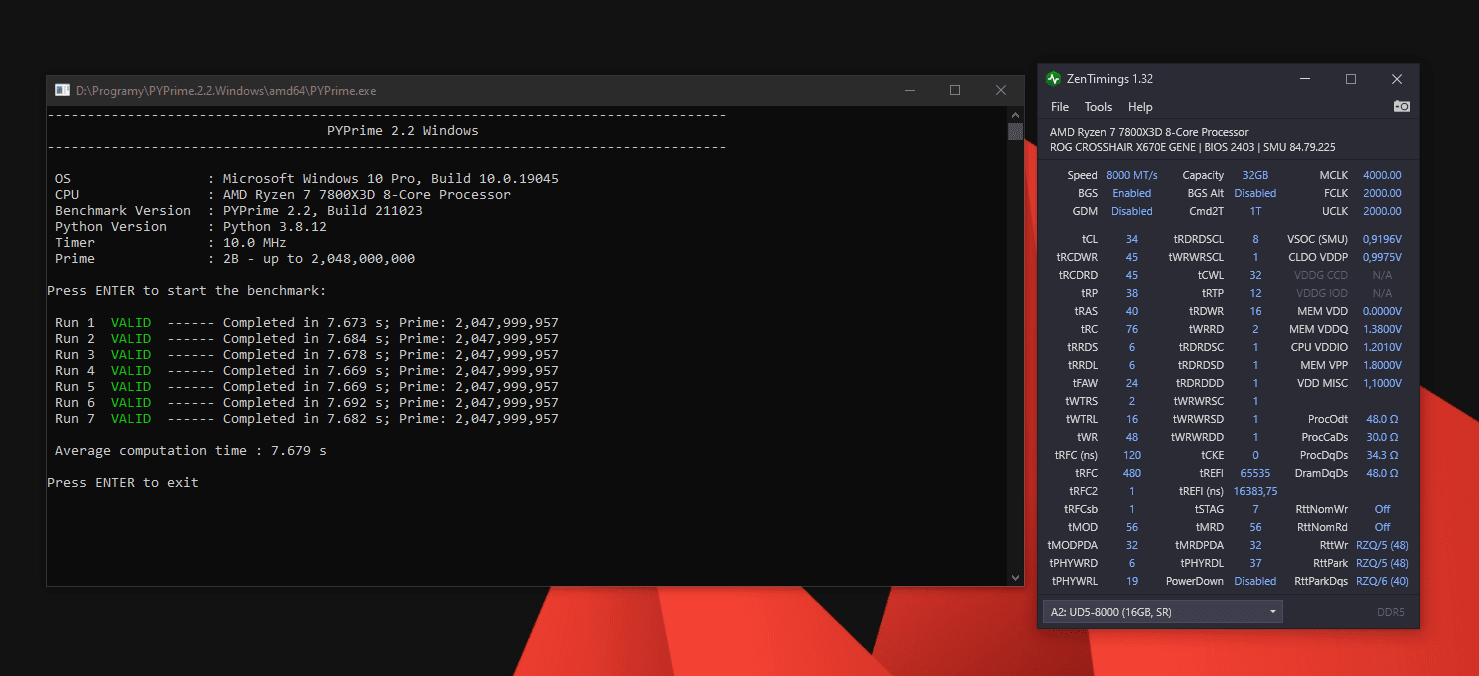Click the console scrollbar up arrow
The width and height of the screenshot is (1479, 676).
tap(1016, 115)
